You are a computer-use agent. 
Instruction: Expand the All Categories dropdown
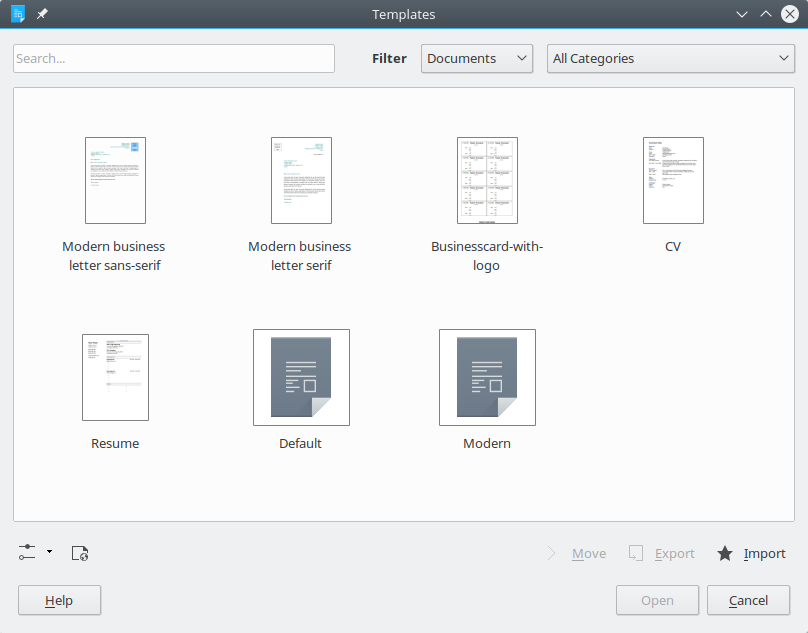(670, 59)
